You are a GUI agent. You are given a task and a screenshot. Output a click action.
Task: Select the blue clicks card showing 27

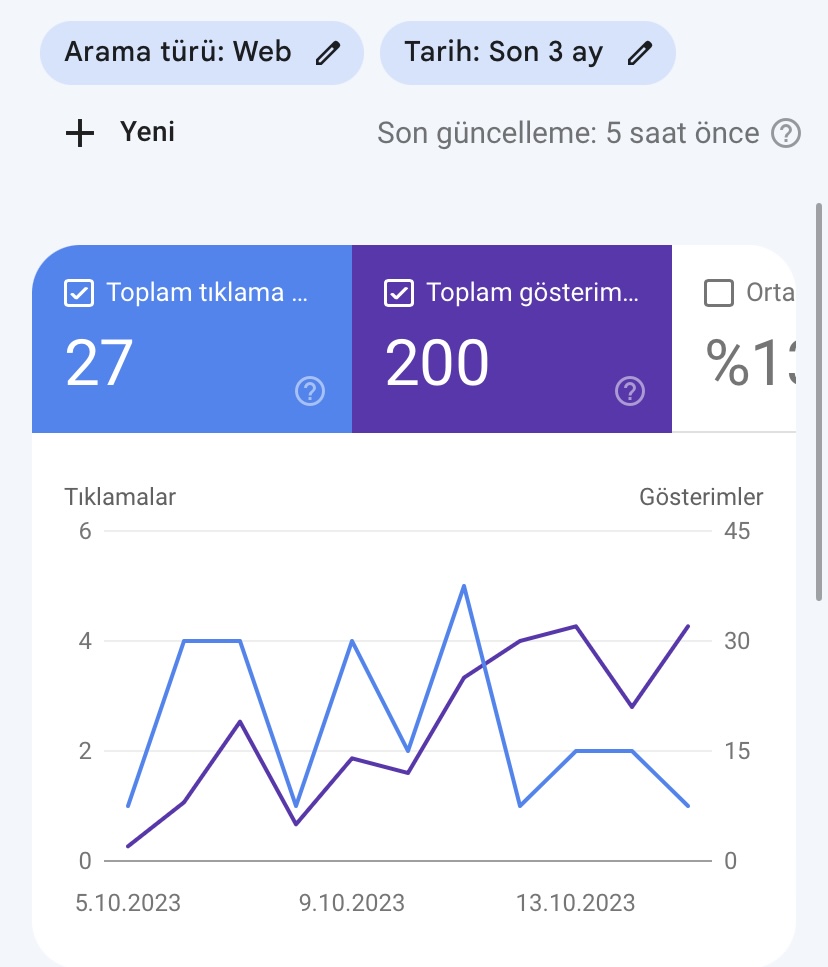coord(192,339)
